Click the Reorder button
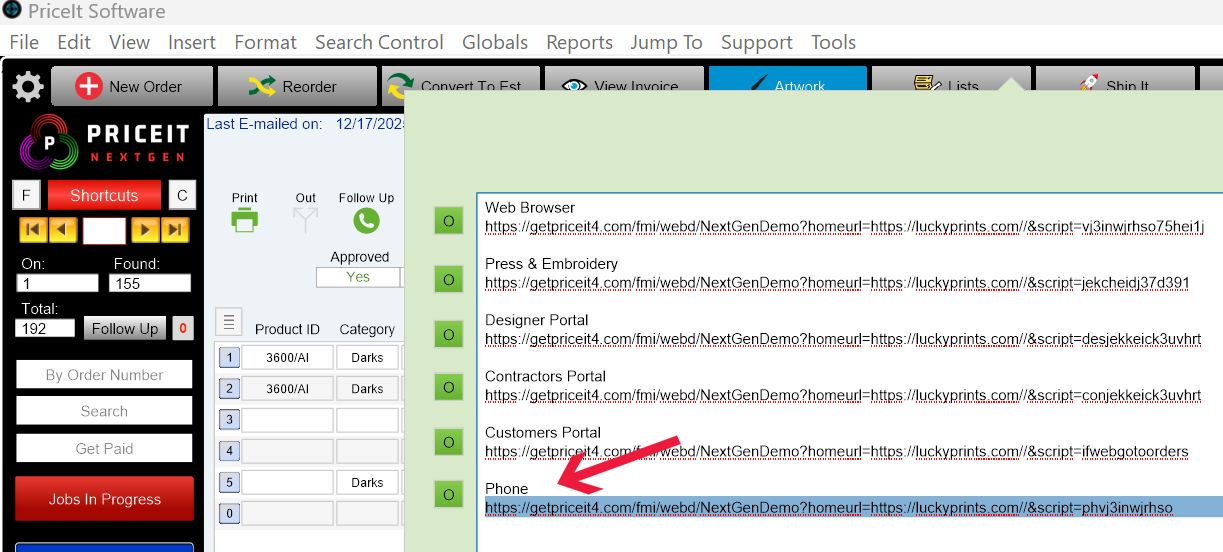The height and width of the screenshot is (552, 1223). (x=297, y=87)
